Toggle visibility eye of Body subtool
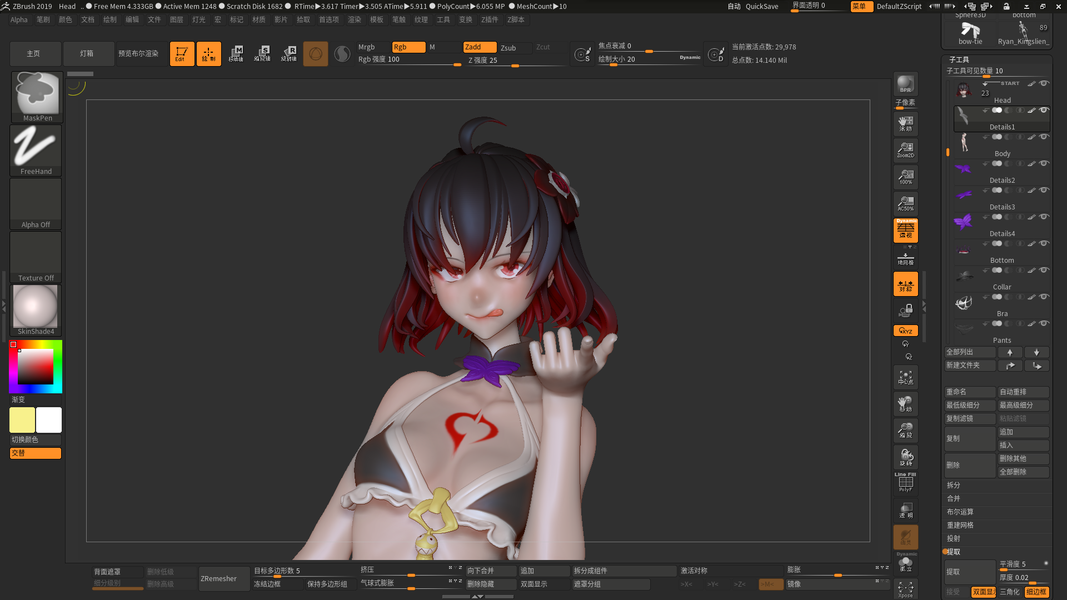Image resolution: width=1067 pixels, height=600 pixels. pos(1044,137)
